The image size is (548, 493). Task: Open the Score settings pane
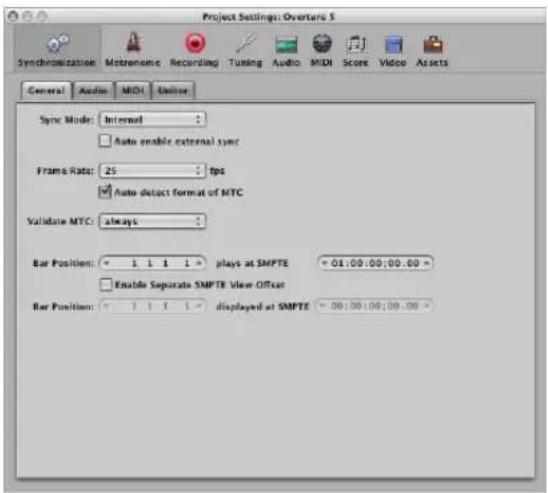pos(355,50)
